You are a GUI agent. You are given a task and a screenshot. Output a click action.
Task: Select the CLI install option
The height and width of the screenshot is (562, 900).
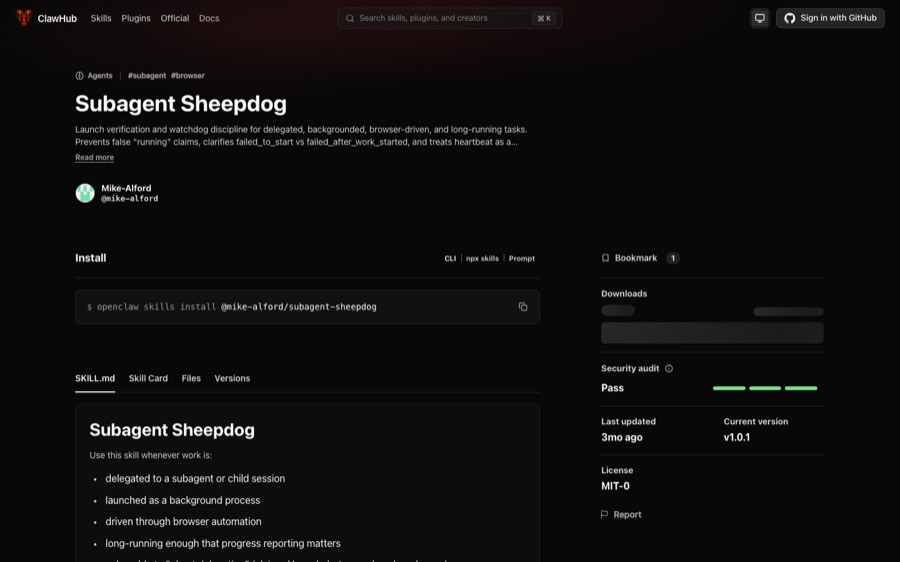click(x=450, y=258)
